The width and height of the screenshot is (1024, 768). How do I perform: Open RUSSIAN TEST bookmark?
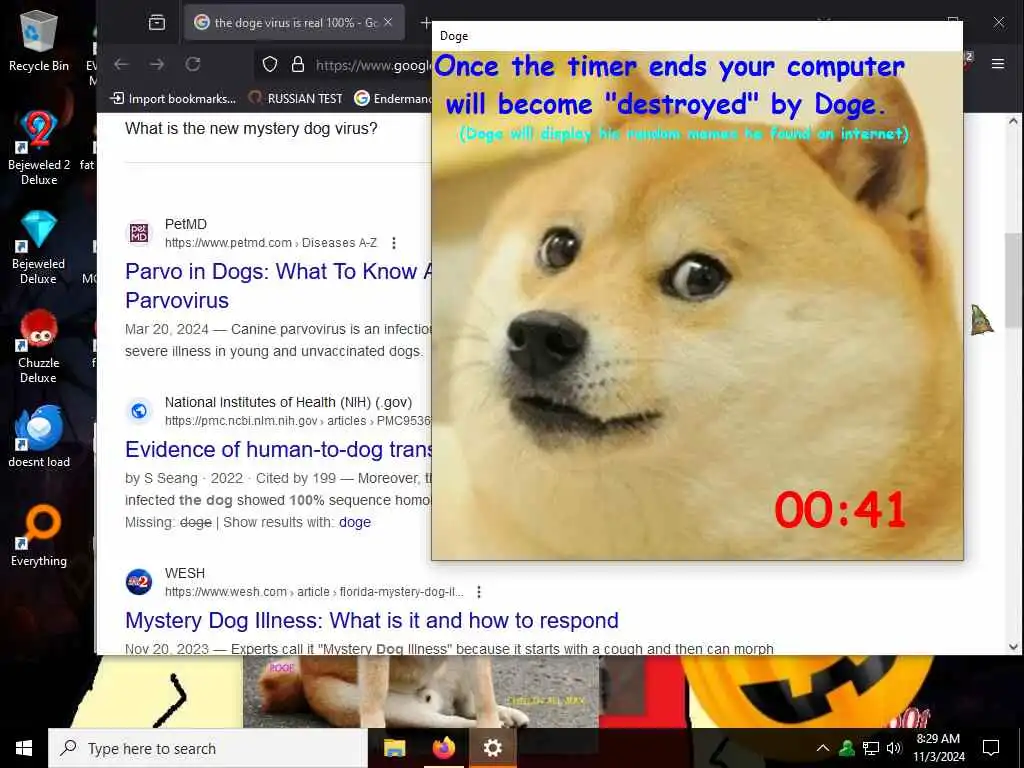coord(296,99)
